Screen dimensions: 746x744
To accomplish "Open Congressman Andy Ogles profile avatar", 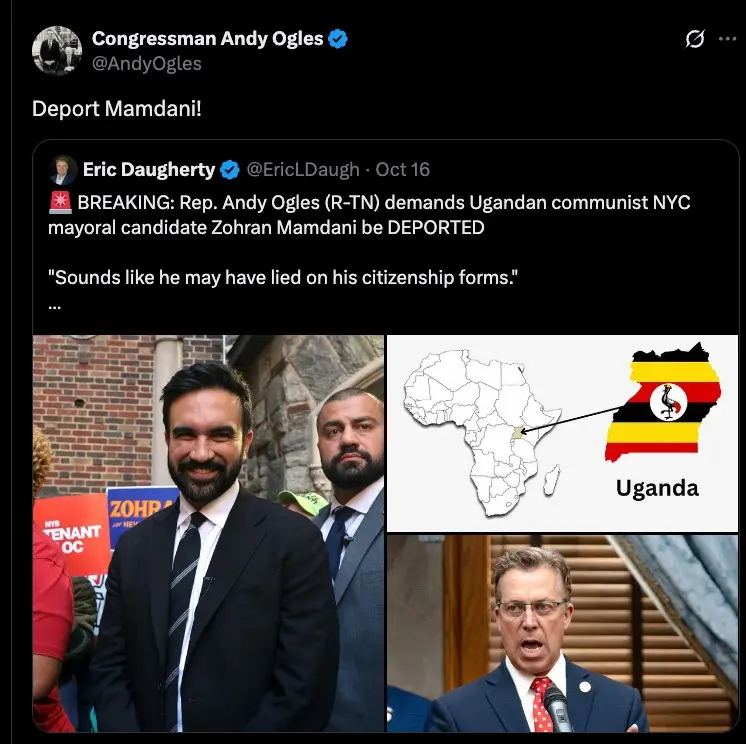I will [57, 50].
